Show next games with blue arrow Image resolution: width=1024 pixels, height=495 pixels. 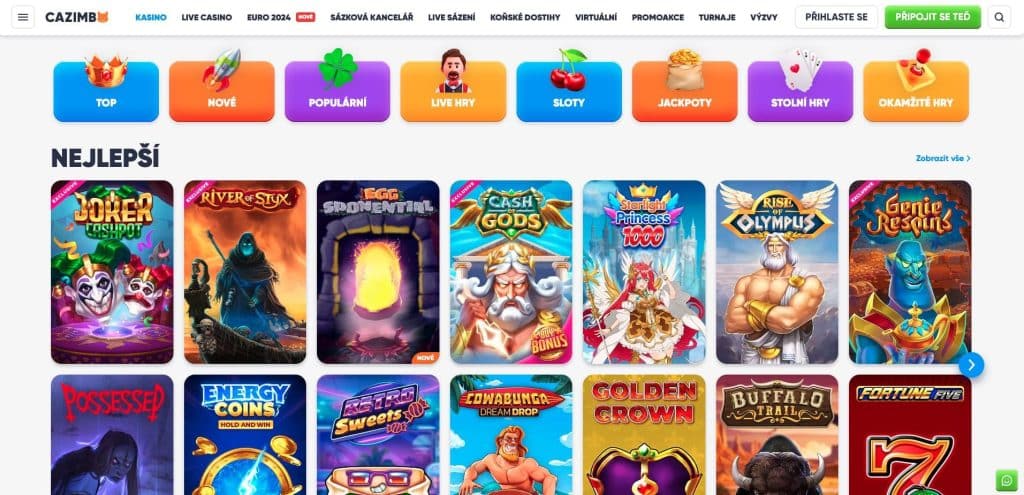(971, 365)
